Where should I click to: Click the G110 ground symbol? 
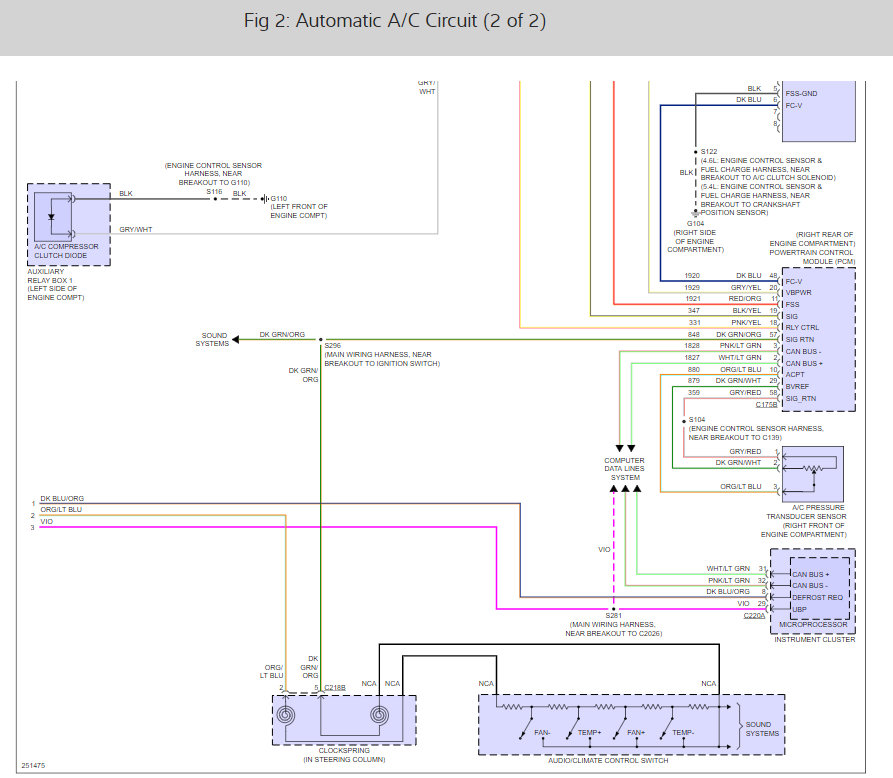(264, 199)
